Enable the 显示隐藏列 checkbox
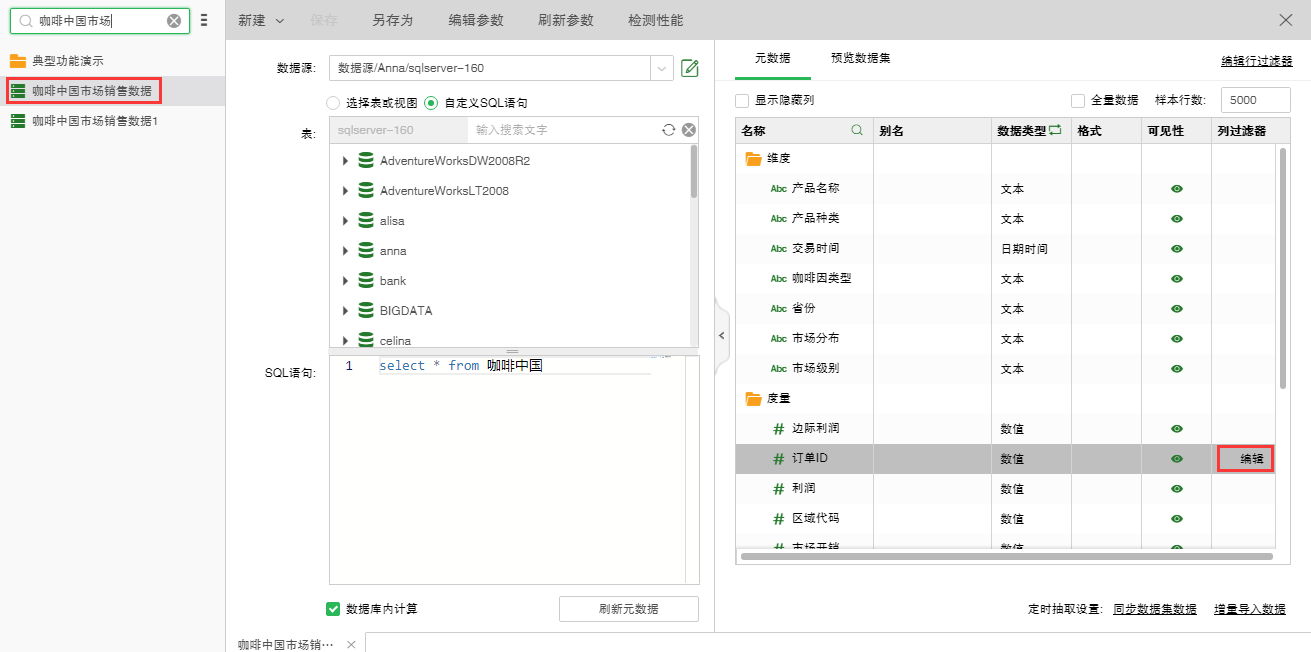 click(742, 100)
